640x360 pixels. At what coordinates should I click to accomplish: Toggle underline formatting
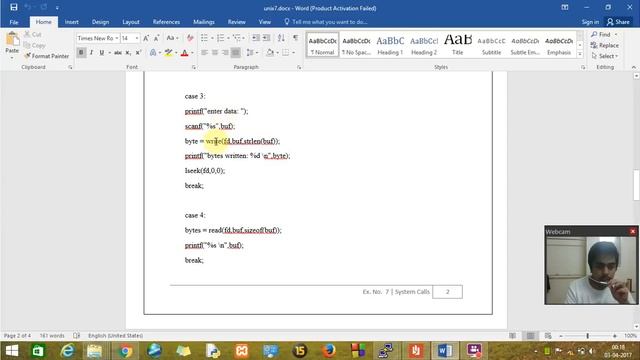102,53
